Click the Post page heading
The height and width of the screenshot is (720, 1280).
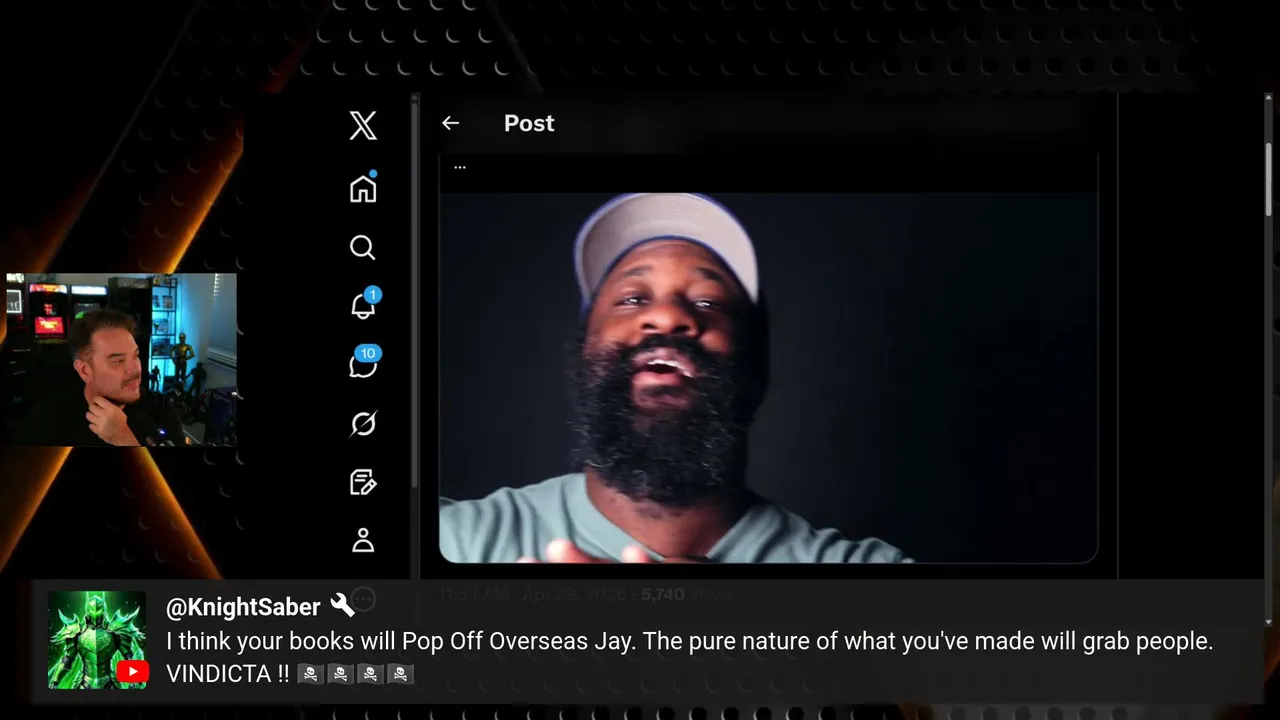(x=529, y=123)
